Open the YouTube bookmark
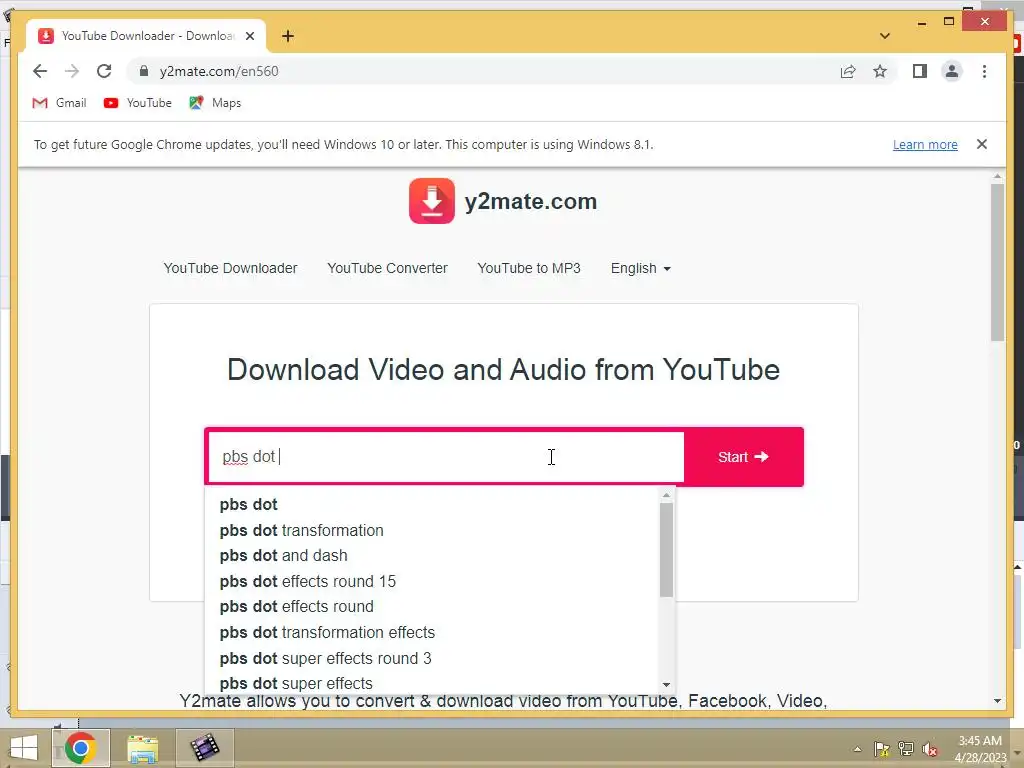The width and height of the screenshot is (1024, 768). coord(138,103)
